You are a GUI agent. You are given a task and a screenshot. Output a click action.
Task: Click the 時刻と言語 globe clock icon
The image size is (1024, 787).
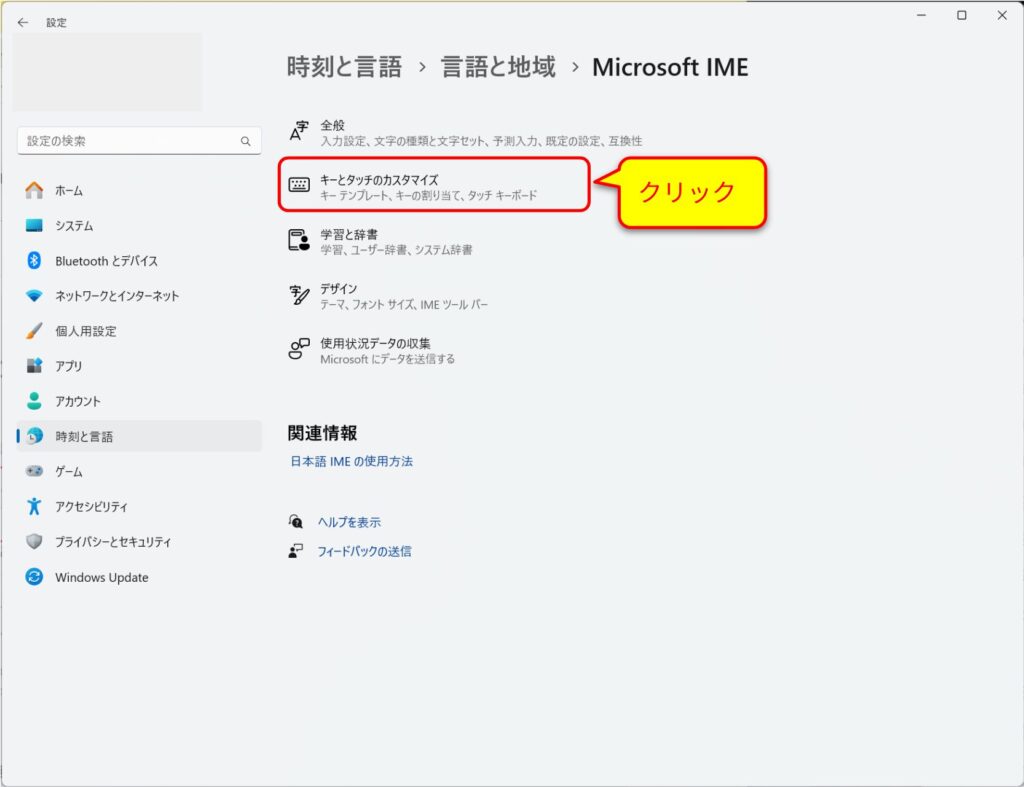[34, 436]
